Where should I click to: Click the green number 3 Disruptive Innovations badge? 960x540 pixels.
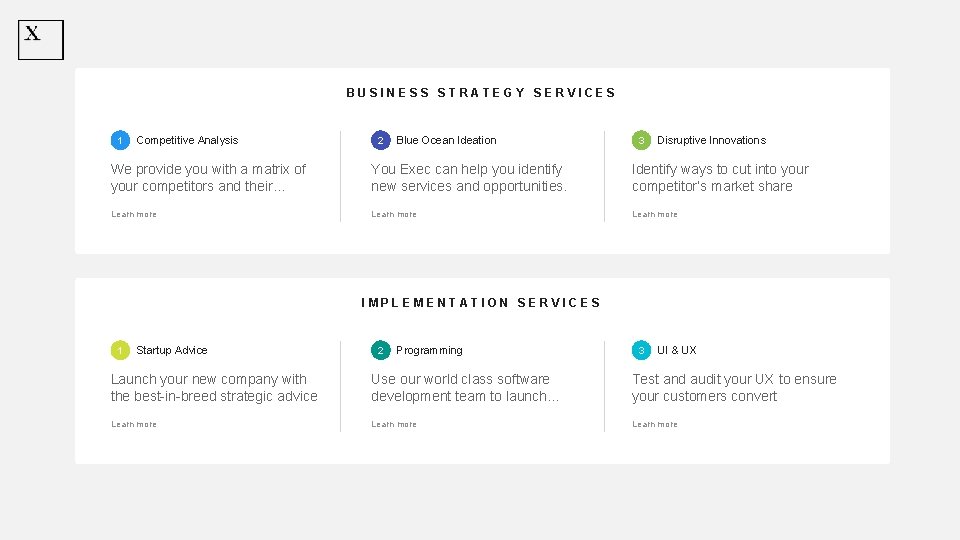(x=641, y=140)
